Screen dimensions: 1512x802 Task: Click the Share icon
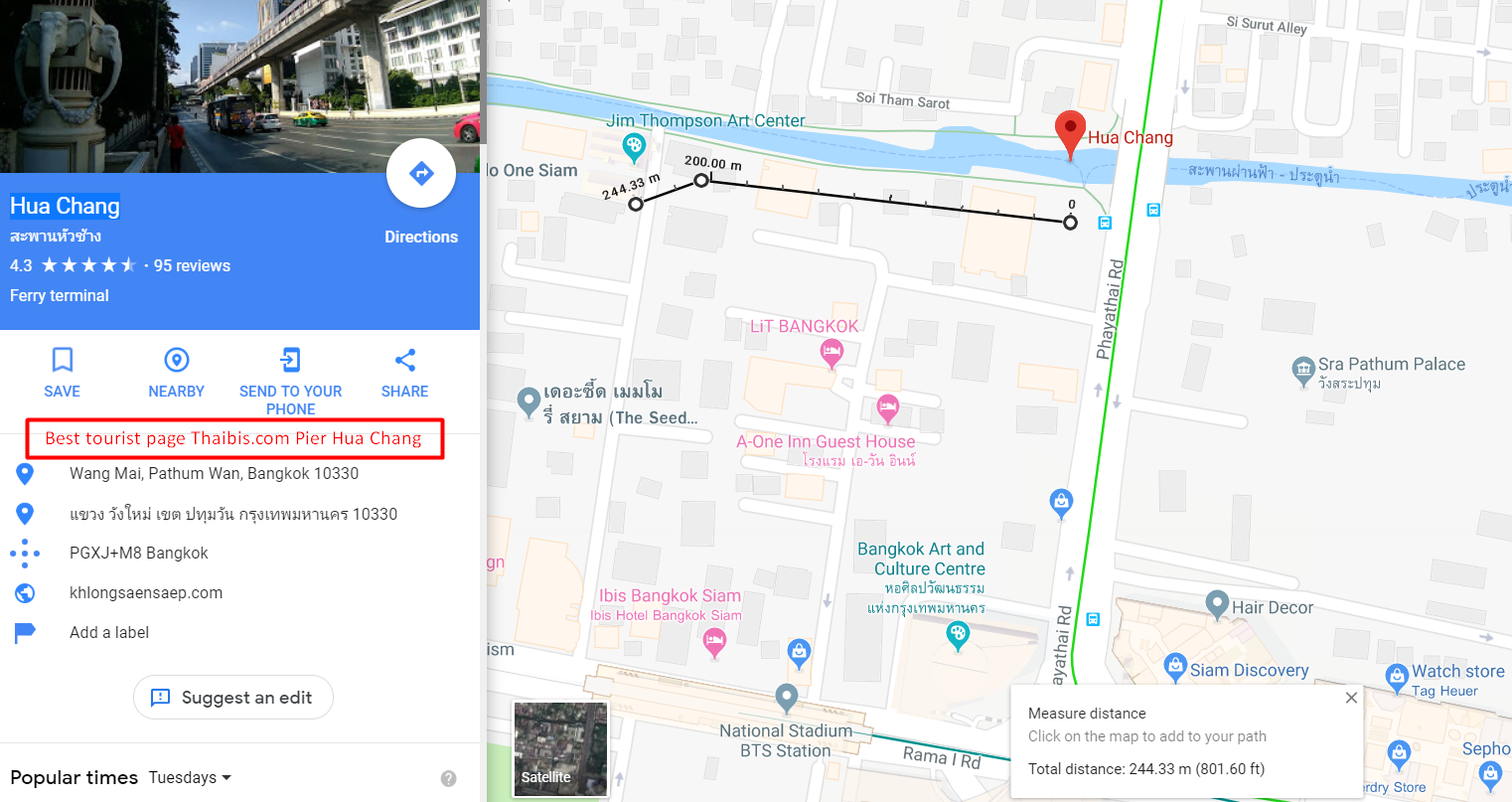pyautogui.click(x=405, y=360)
